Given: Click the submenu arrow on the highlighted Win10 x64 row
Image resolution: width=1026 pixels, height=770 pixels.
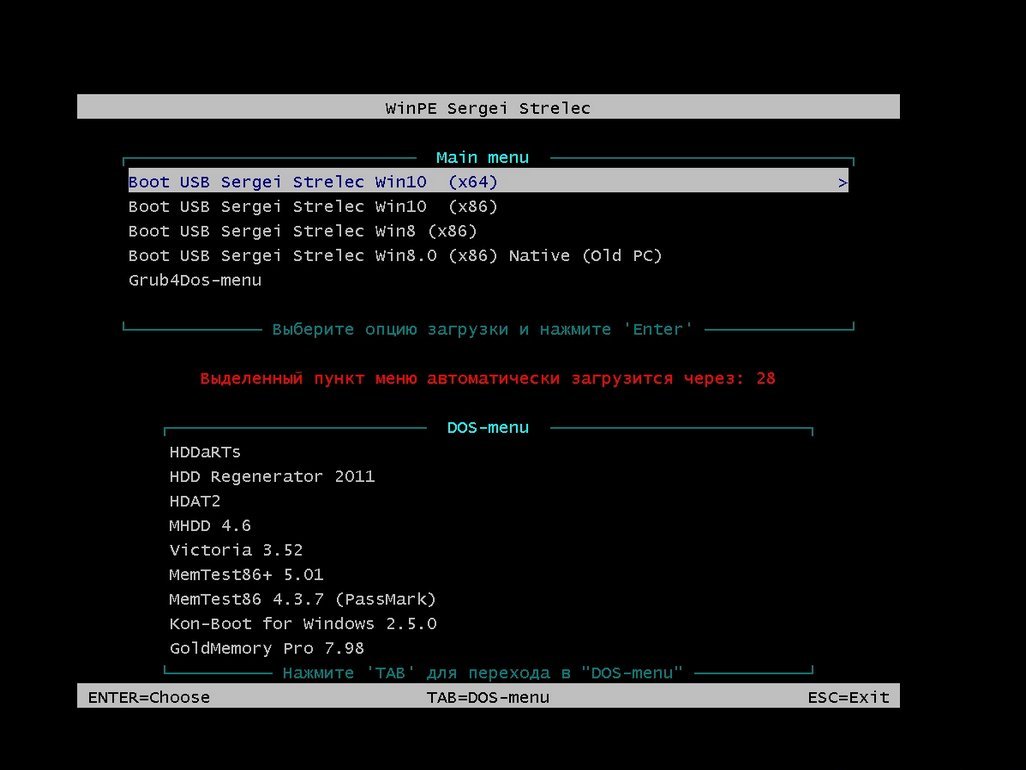Looking at the screenshot, I should click(843, 183).
